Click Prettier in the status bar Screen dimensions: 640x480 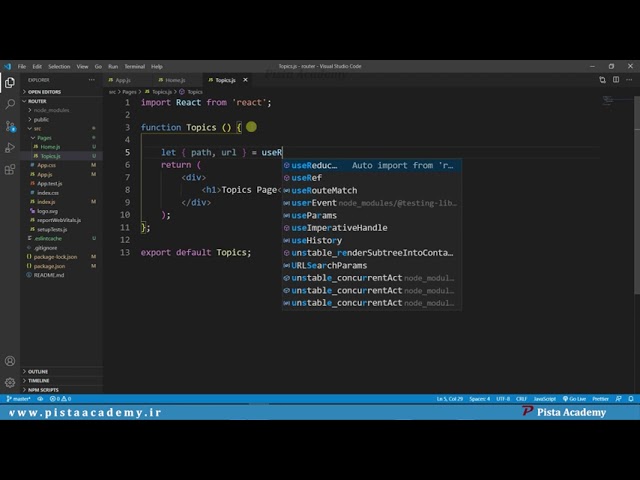(600, 399)
